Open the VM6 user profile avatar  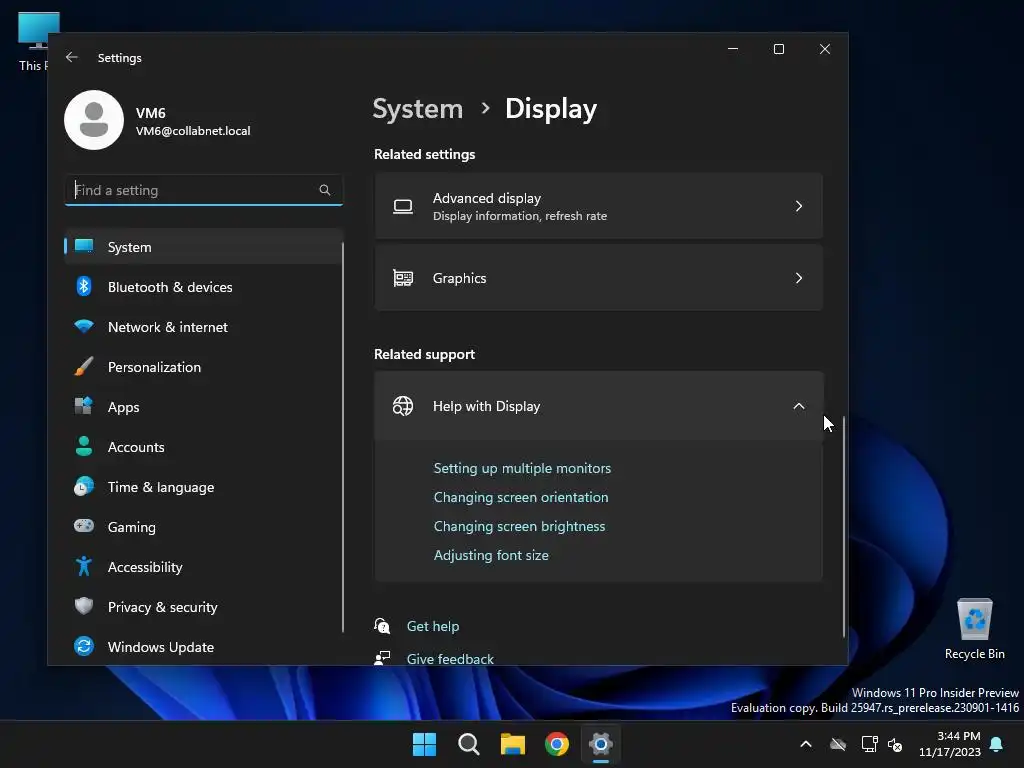(94, 120)
